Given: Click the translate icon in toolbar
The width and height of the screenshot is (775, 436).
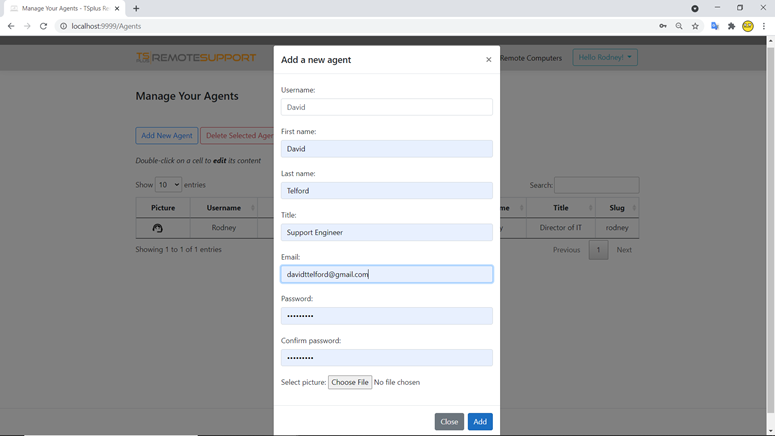Looking at the screenshot, I should [x=714, y=26].
